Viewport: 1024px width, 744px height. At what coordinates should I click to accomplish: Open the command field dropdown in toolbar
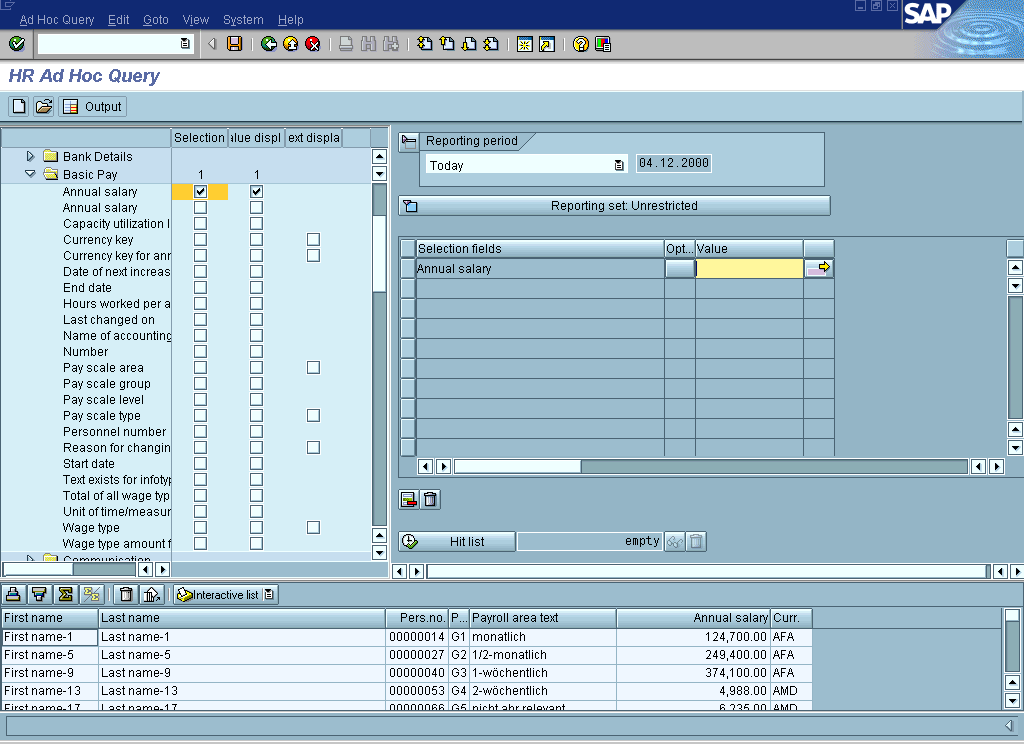[x=185, y=44]
